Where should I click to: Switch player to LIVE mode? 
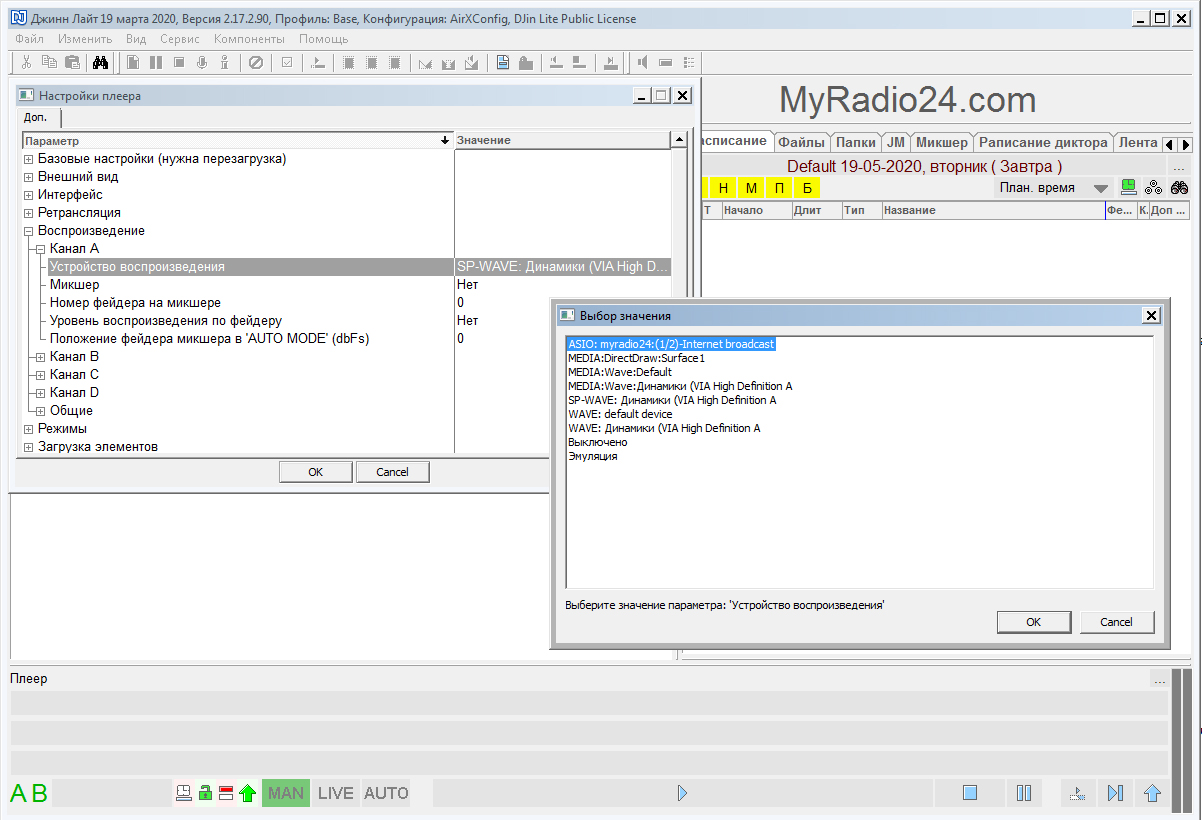click(x=335, y=793)
